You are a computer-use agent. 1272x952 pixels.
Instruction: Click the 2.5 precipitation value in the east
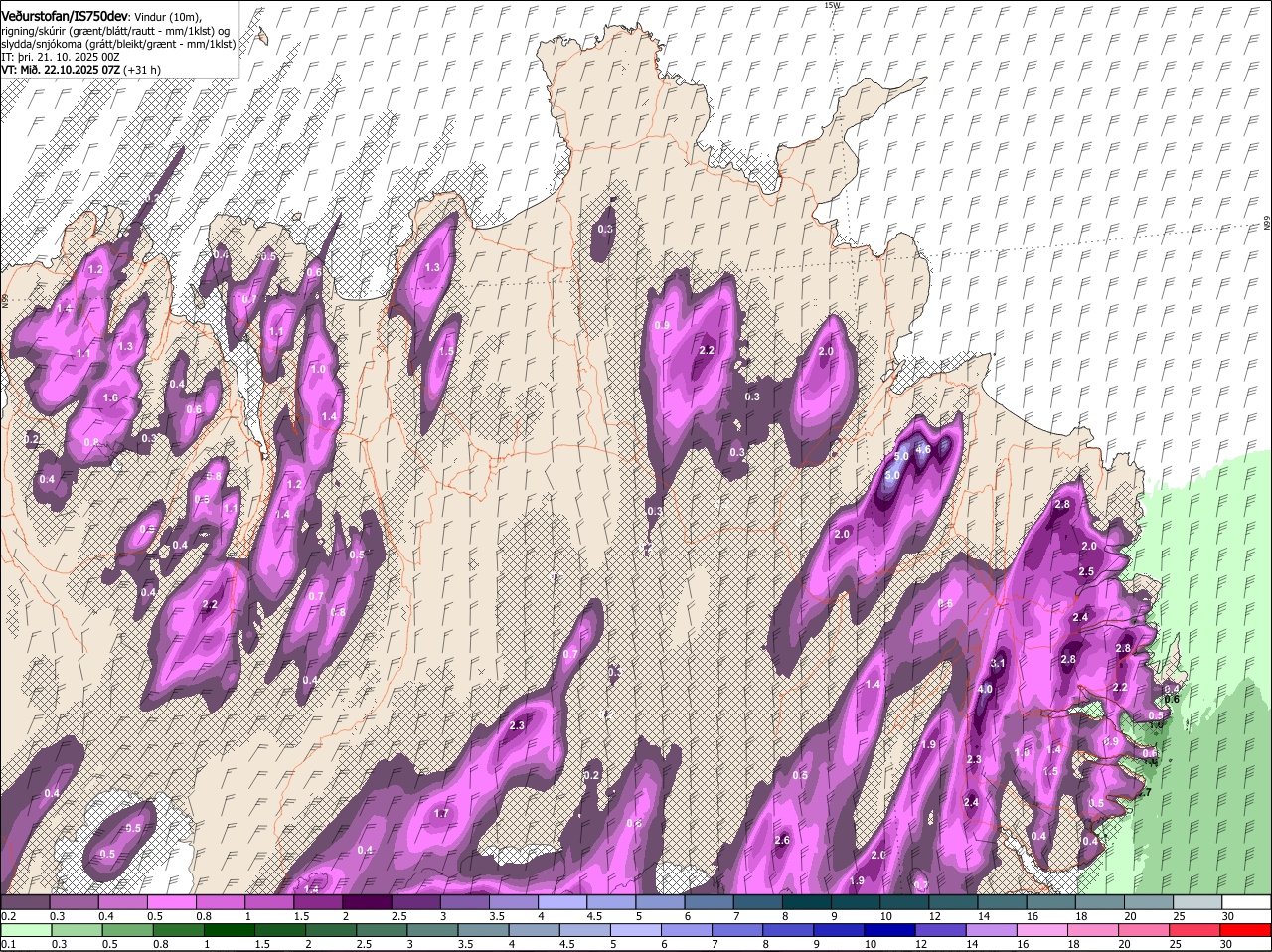tap(1085, 572)
